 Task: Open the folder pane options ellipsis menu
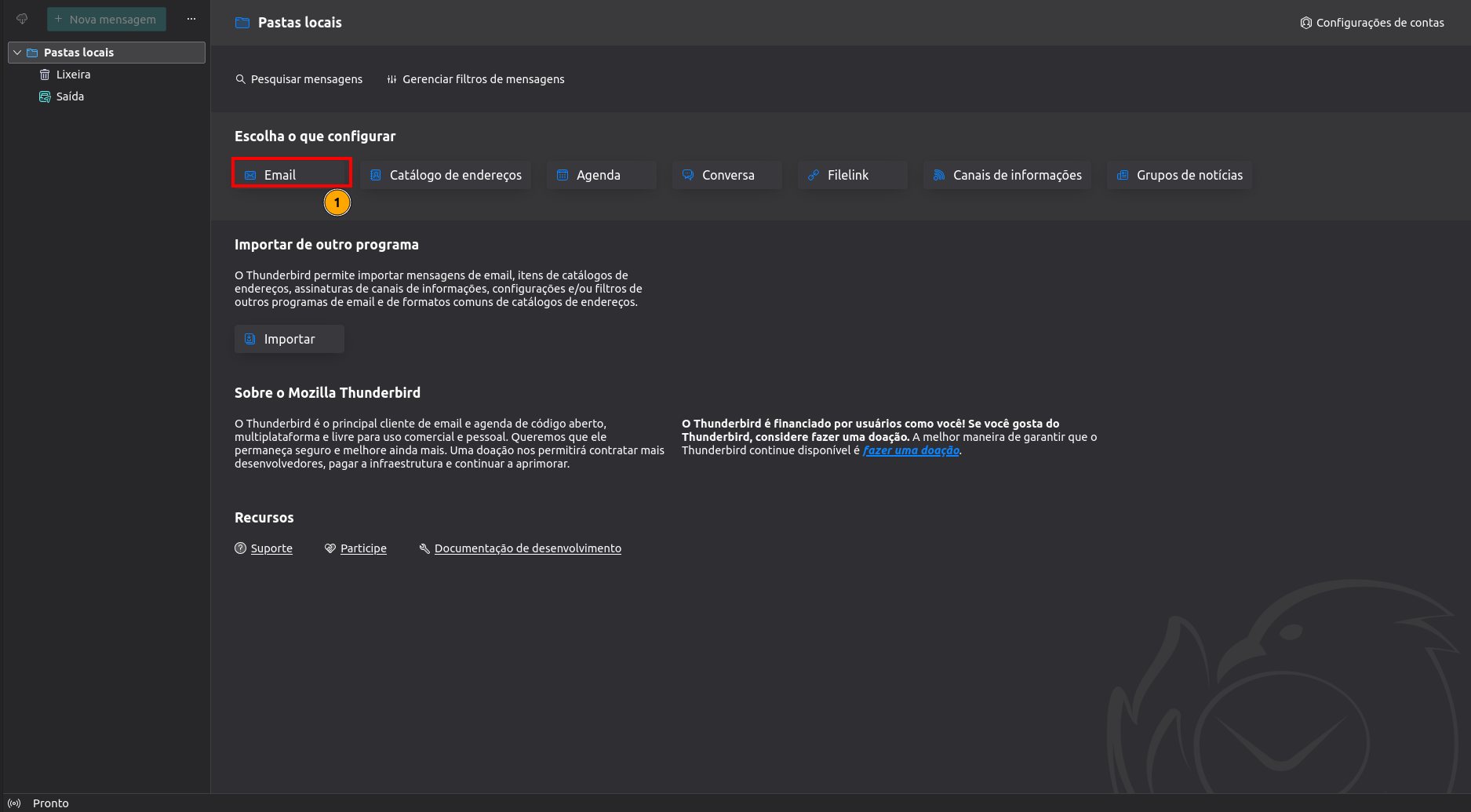191,19
